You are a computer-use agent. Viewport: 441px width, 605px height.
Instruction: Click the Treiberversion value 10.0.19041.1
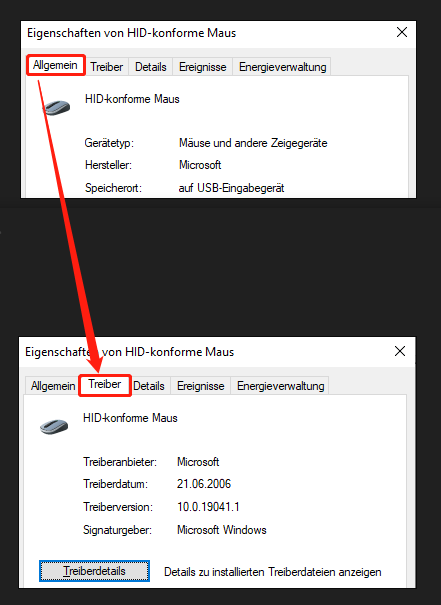pos(208,507)
